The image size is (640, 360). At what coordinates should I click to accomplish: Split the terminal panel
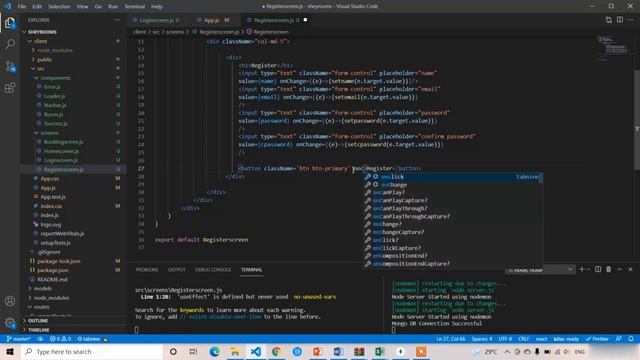tap(598, 269)
